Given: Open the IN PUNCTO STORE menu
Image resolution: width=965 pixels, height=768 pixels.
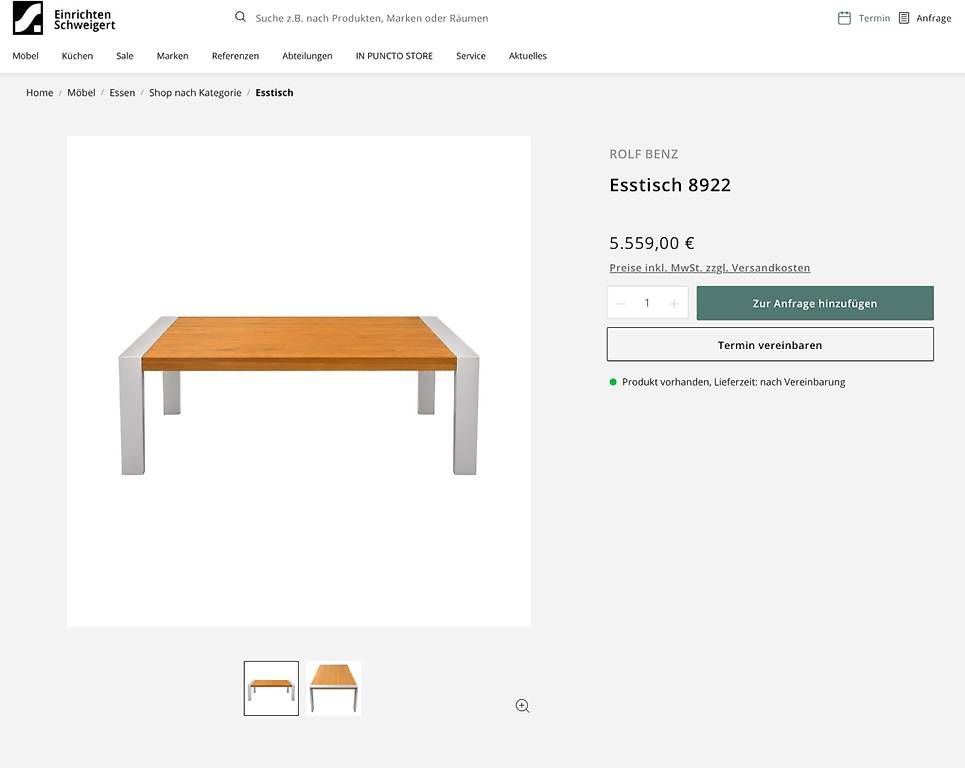Looking at the screenshot, I should 394,56.
